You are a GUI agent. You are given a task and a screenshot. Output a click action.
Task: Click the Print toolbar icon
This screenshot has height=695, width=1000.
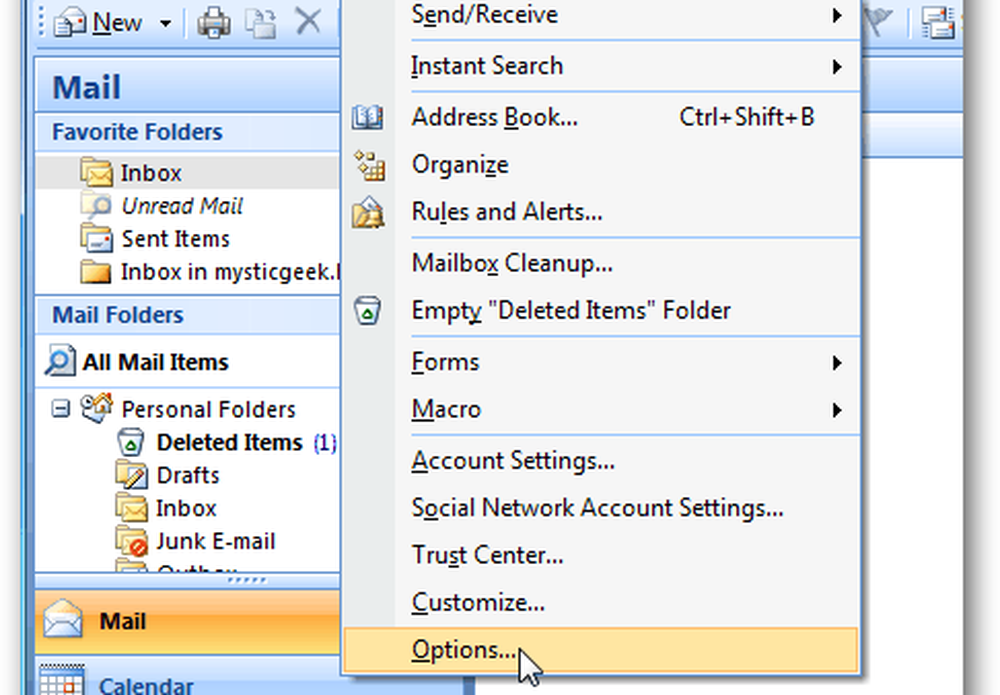pos(214,24)
